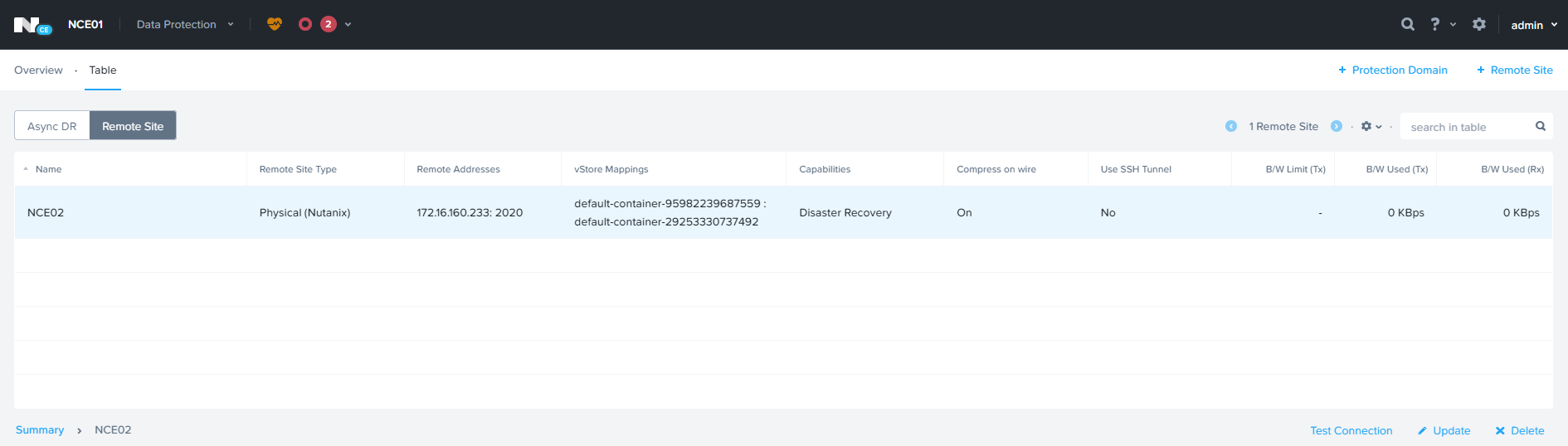Screen dimensions: 1568x446
Task: Open the search magnifier in top bar
Action: 1407,24
